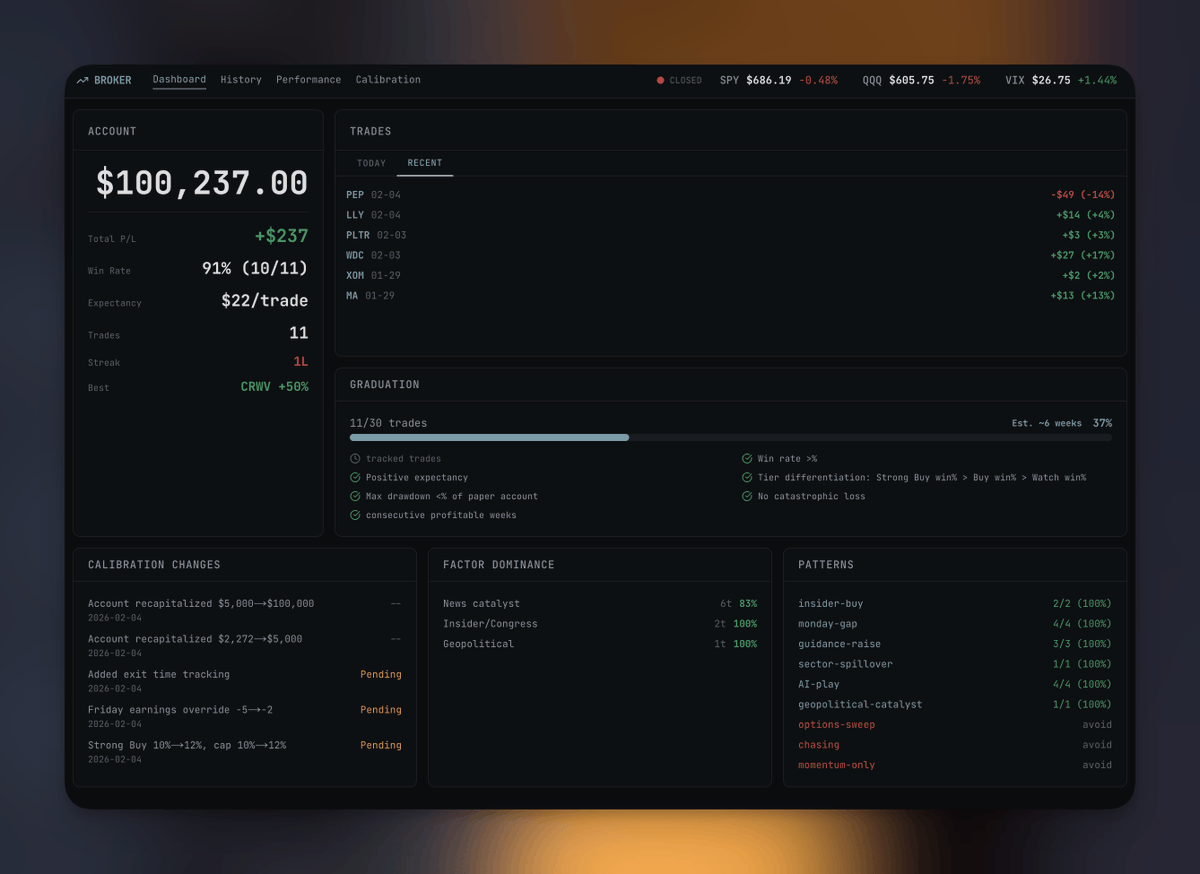Viewport: 1200px width, 874px height.
Task: Click the Added exit time tracking entry
Action: tap(245, 681)
